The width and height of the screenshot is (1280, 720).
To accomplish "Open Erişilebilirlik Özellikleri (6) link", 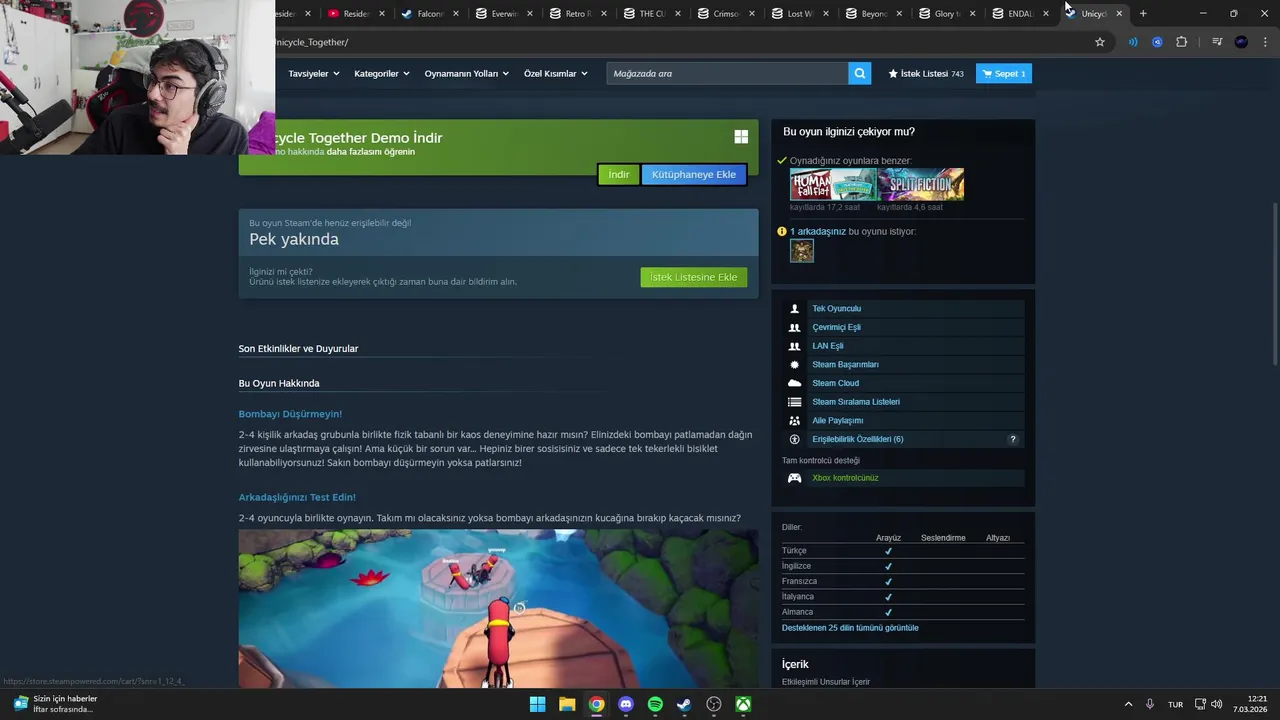I will pos(858,439).
